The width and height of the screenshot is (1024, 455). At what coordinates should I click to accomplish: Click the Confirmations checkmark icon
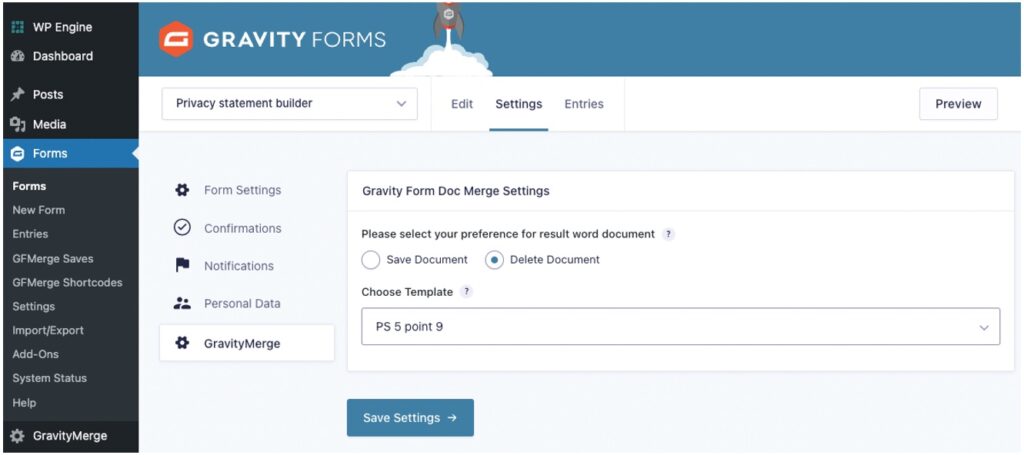click(182, 228)
